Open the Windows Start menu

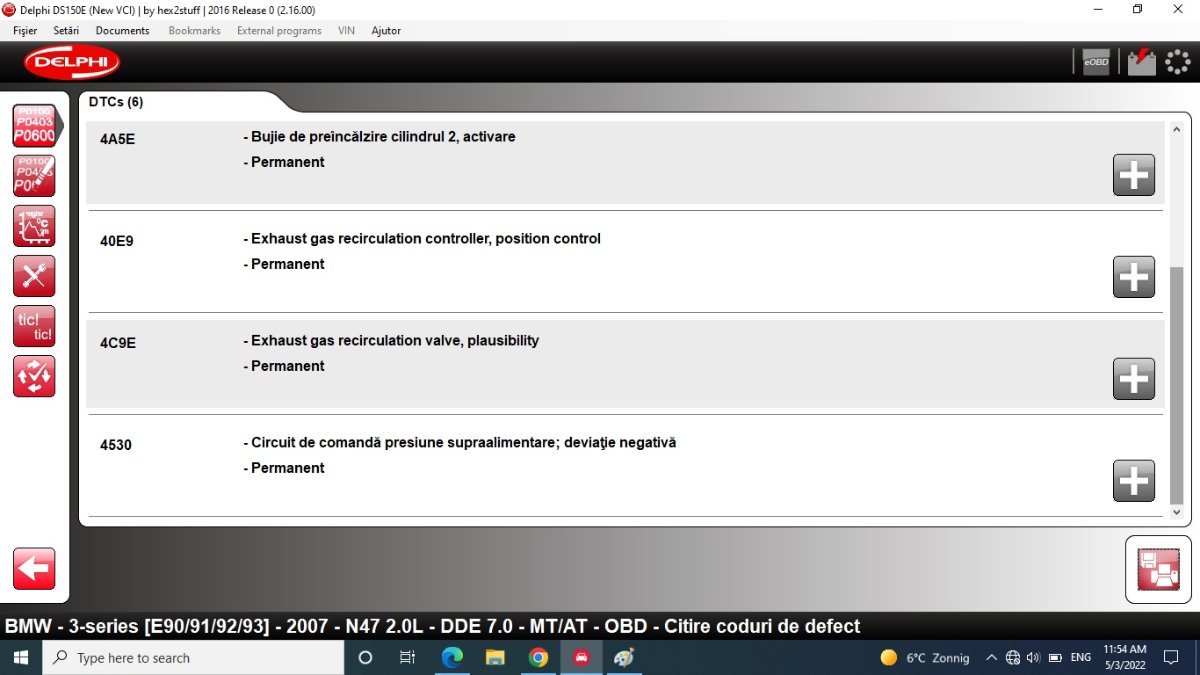(20, 658)
